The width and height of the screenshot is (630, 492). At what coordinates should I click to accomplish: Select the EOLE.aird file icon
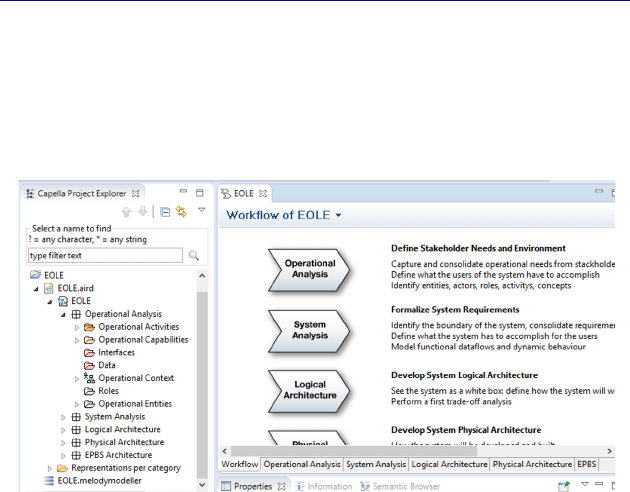point(49,288)
